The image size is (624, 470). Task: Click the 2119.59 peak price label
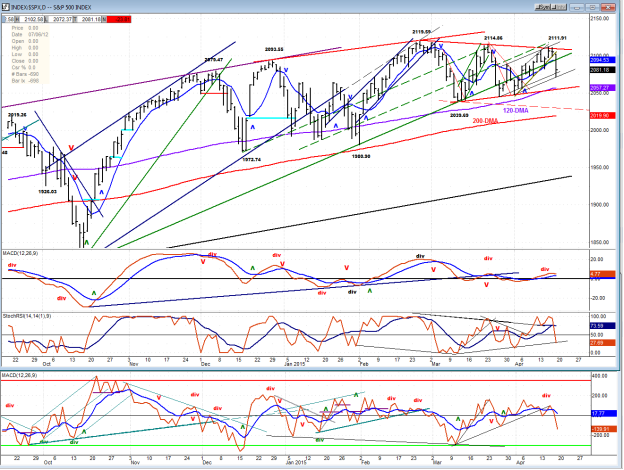[x=421, y=32]
